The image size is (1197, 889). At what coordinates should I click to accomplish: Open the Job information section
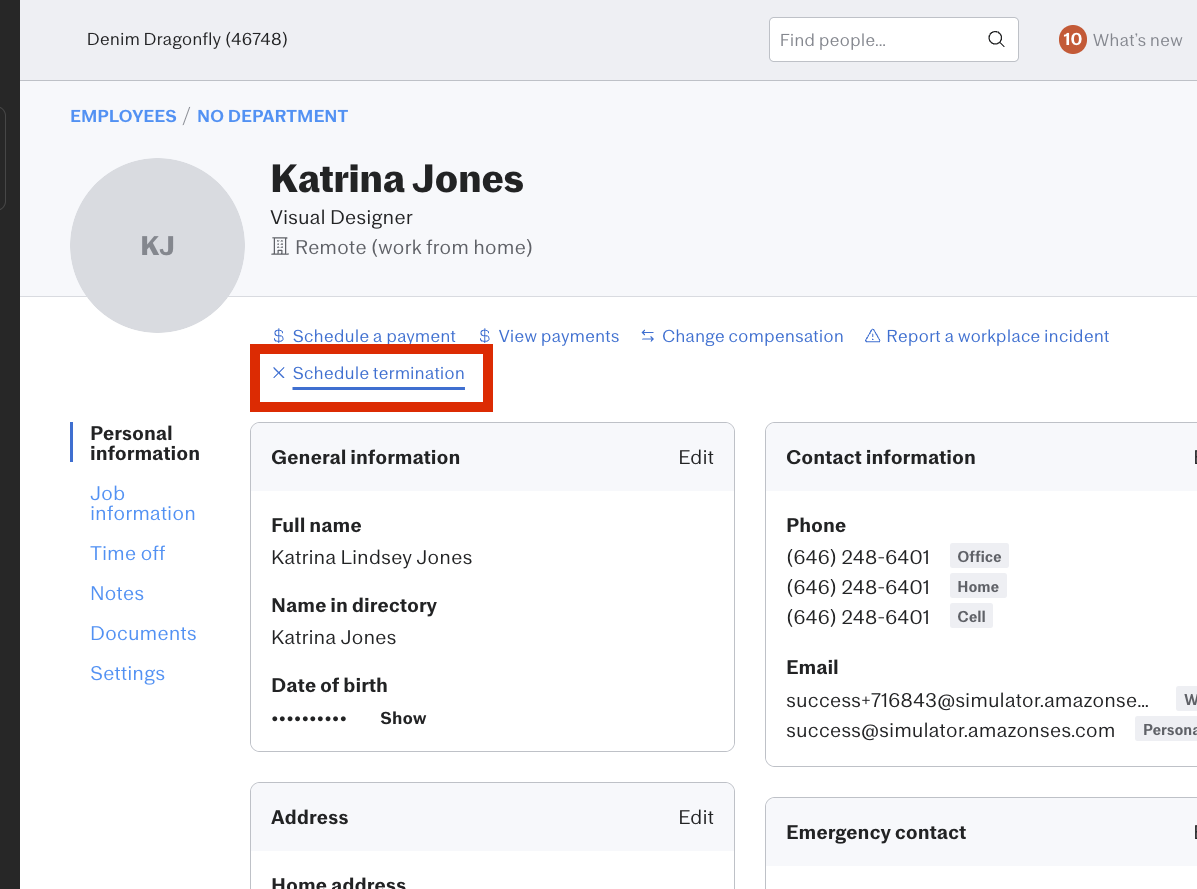(x=142, y=503)
